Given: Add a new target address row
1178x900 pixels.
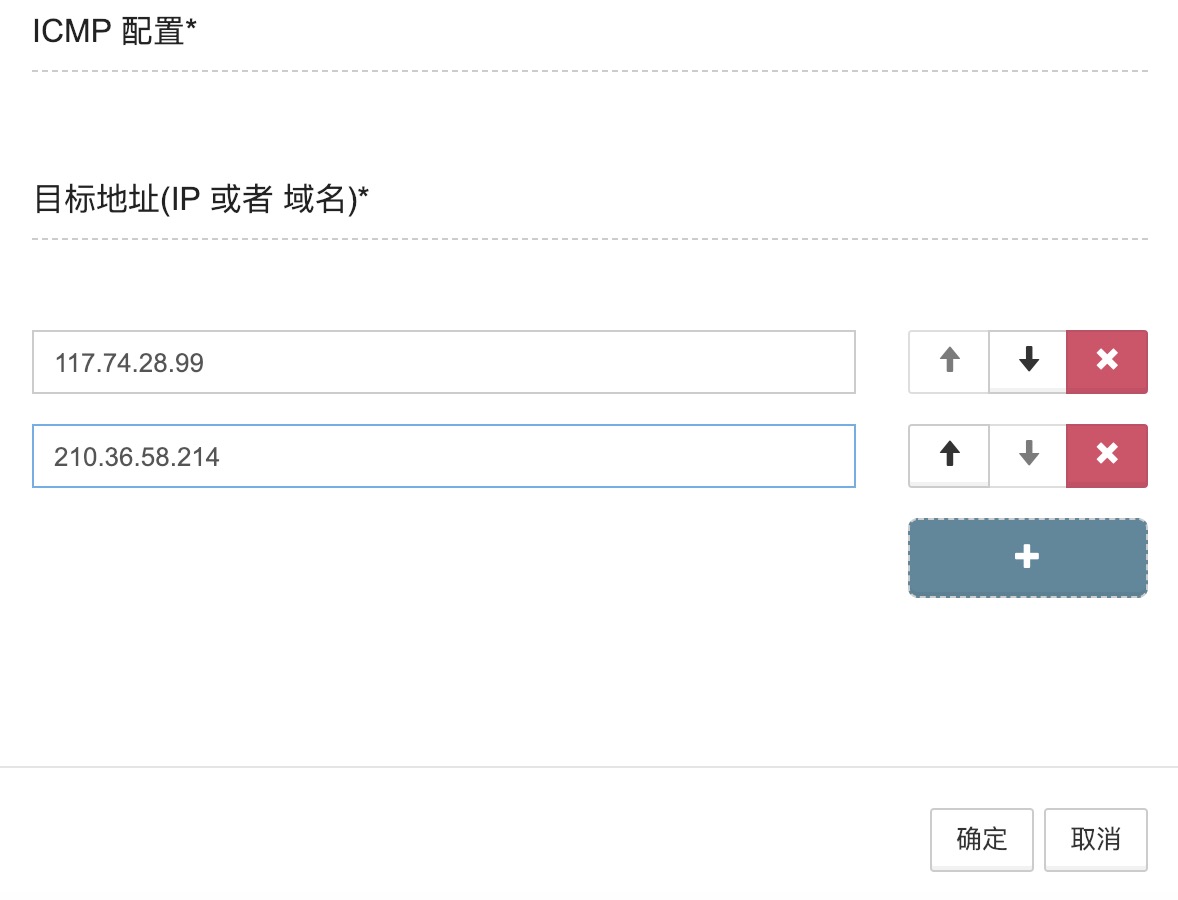Looking at the screenshot, I should tap(1027, 558).
